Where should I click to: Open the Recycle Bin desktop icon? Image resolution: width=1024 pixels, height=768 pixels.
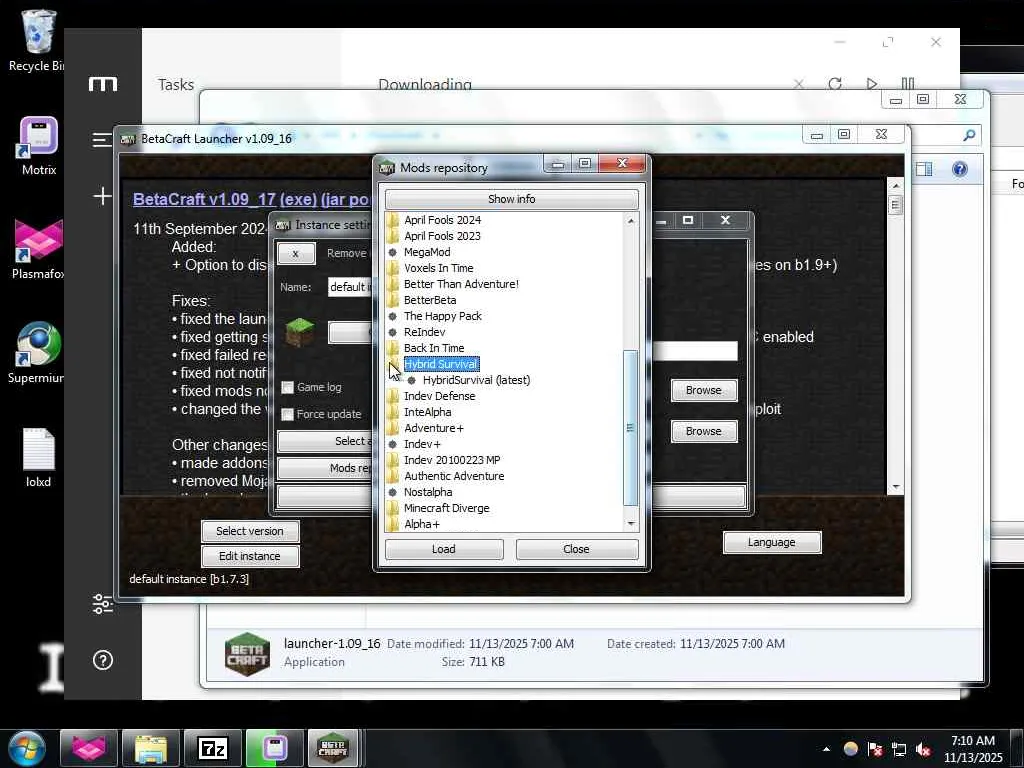[37, 40]
